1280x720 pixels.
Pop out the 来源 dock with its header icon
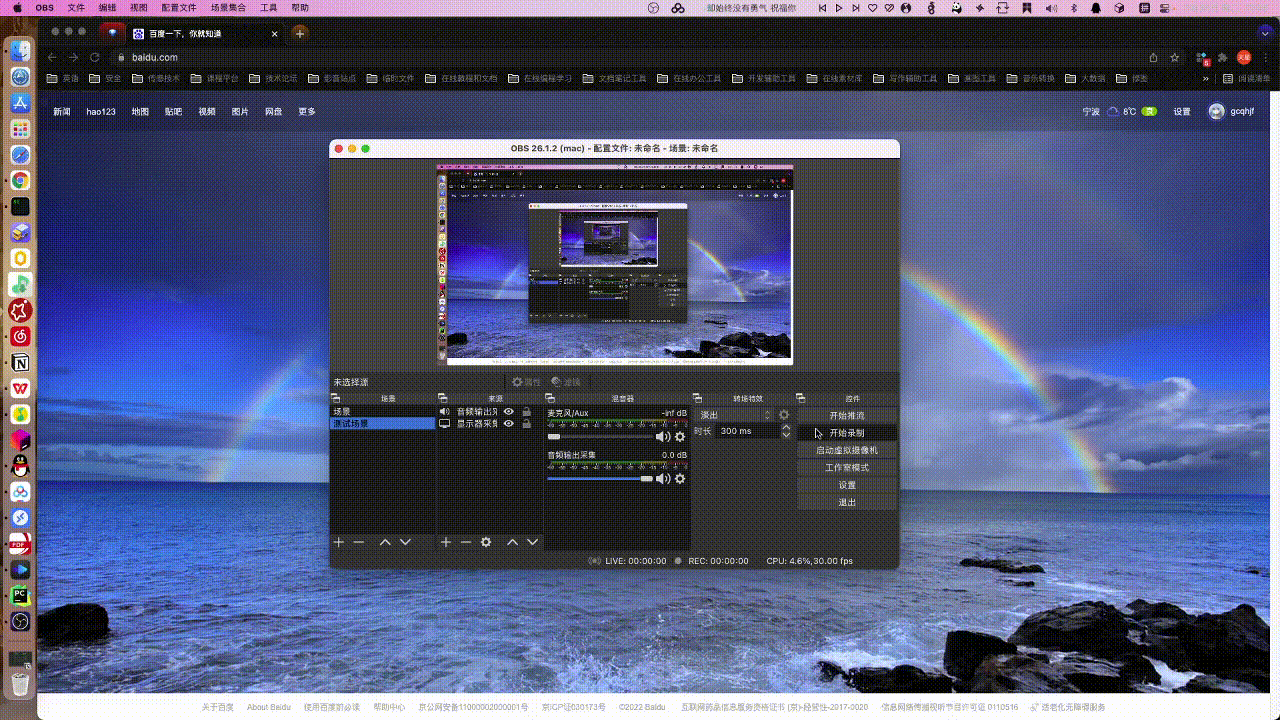pos(443,398)
